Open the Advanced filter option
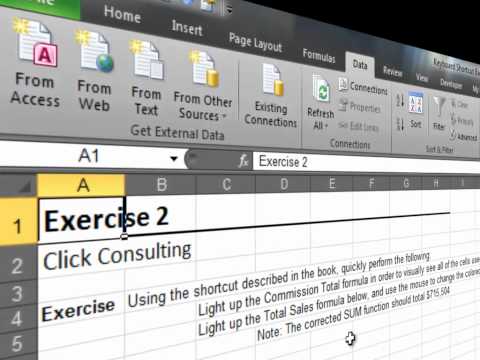480x360 pixels. (463, 135)
